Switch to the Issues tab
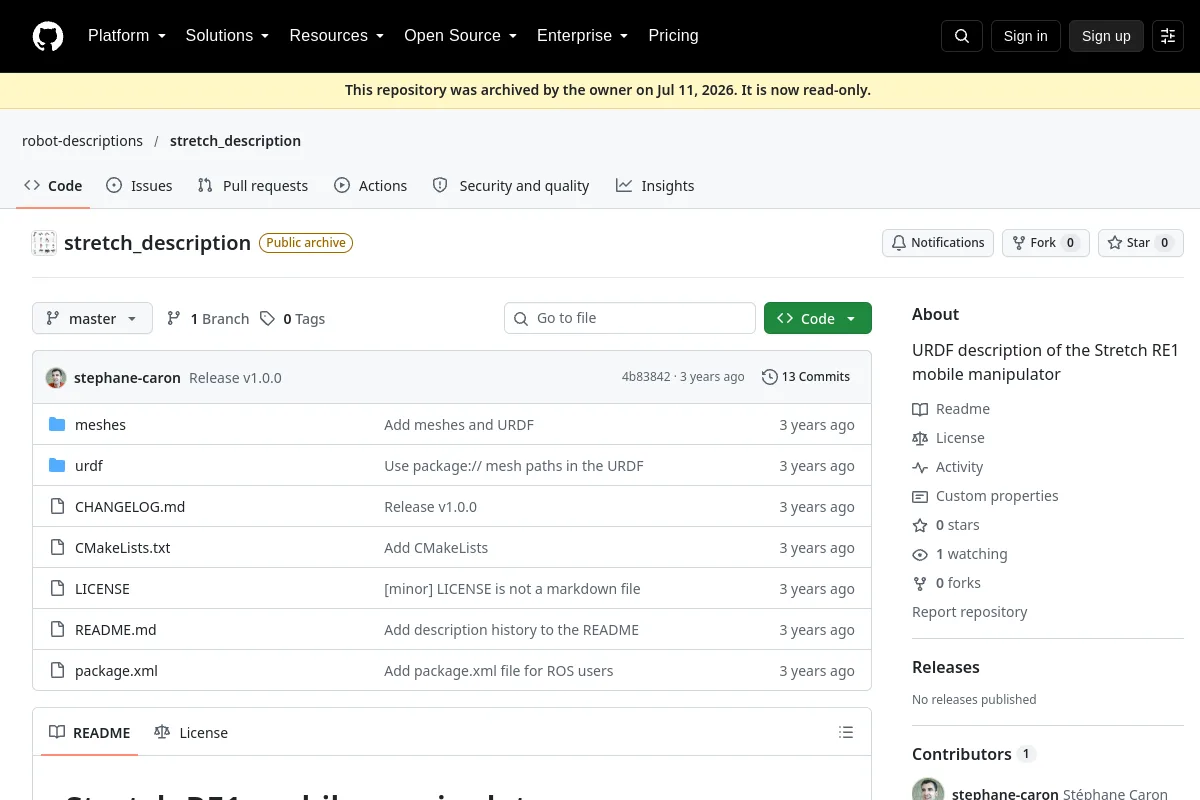Image resolution: width=1200 pixels, height=800 pixels. [139, 186]
